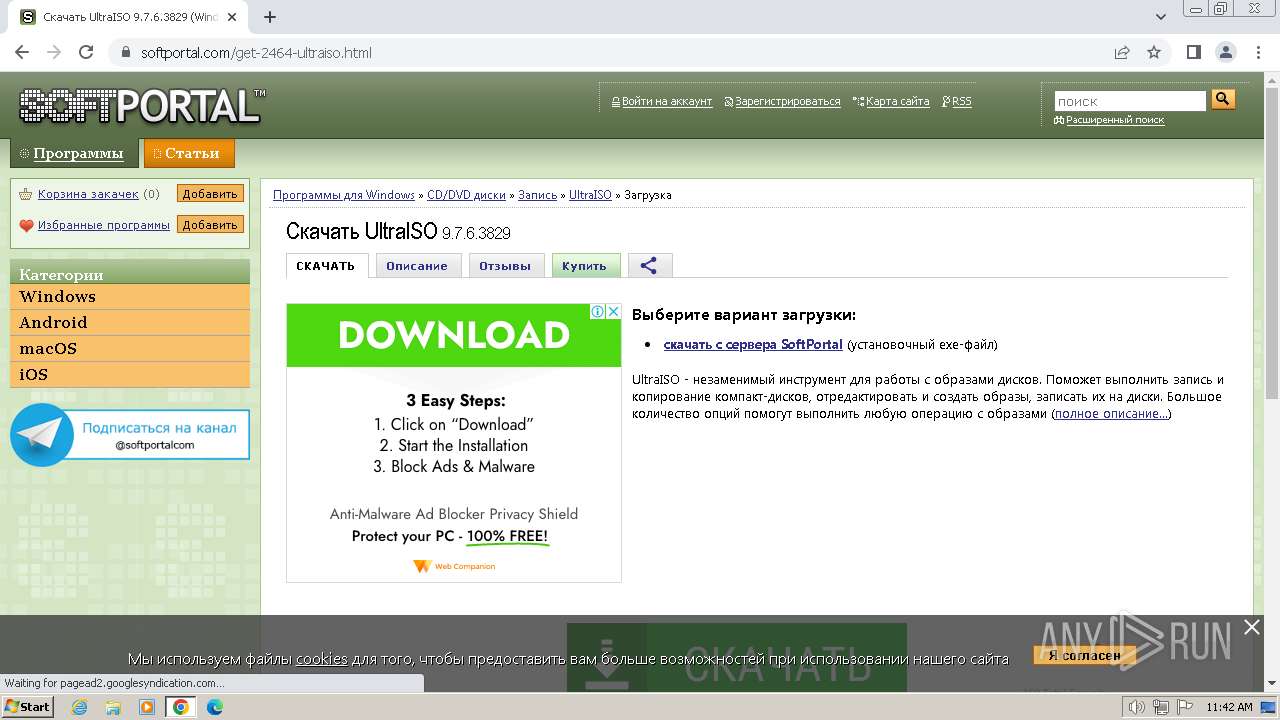Click the browser forward arrow
Viewport: 1280px width, 720px height.
point(54,52)
